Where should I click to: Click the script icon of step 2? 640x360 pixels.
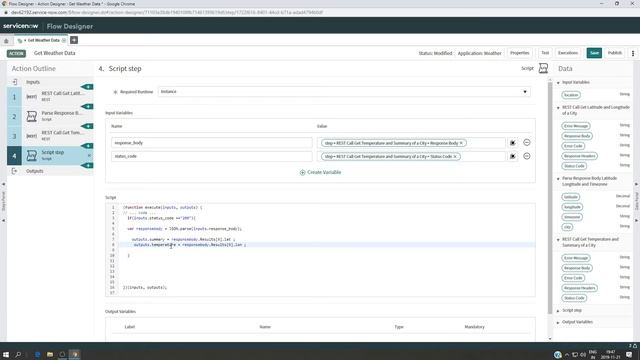(31, 116)
